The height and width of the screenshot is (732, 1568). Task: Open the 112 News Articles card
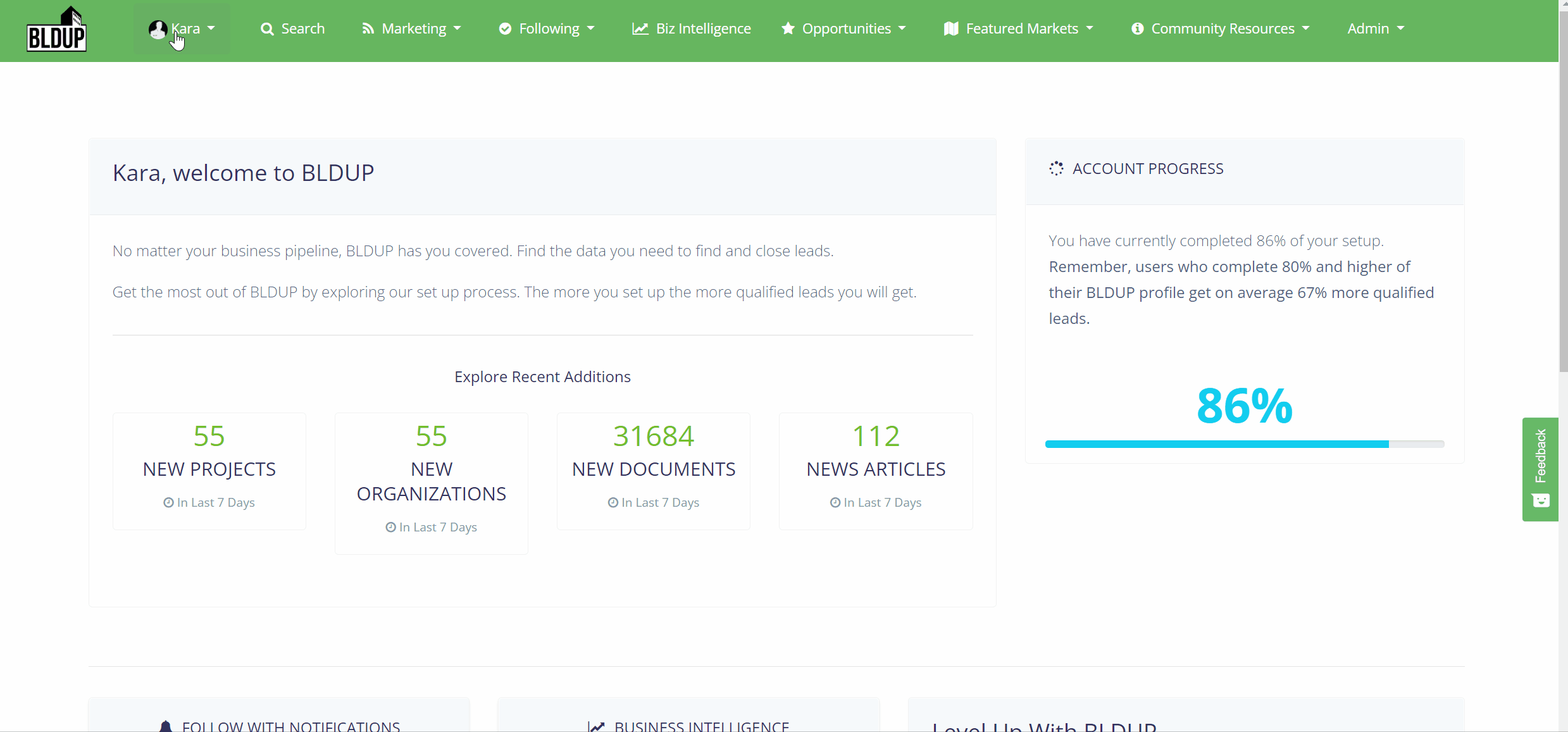pos(876,471)
